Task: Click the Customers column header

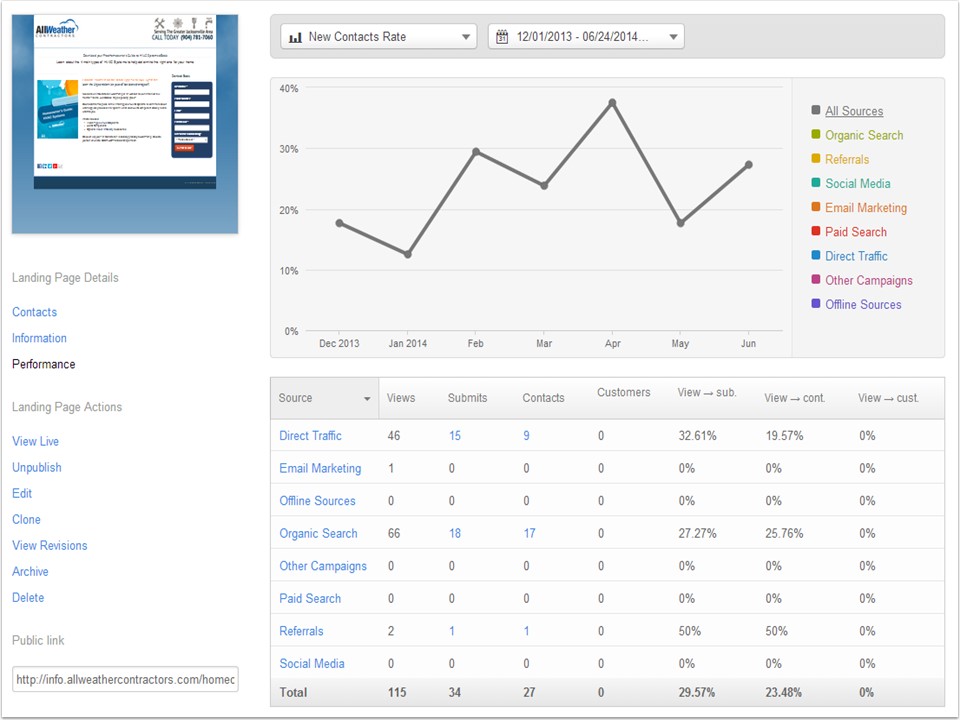Action: point(623,392)
